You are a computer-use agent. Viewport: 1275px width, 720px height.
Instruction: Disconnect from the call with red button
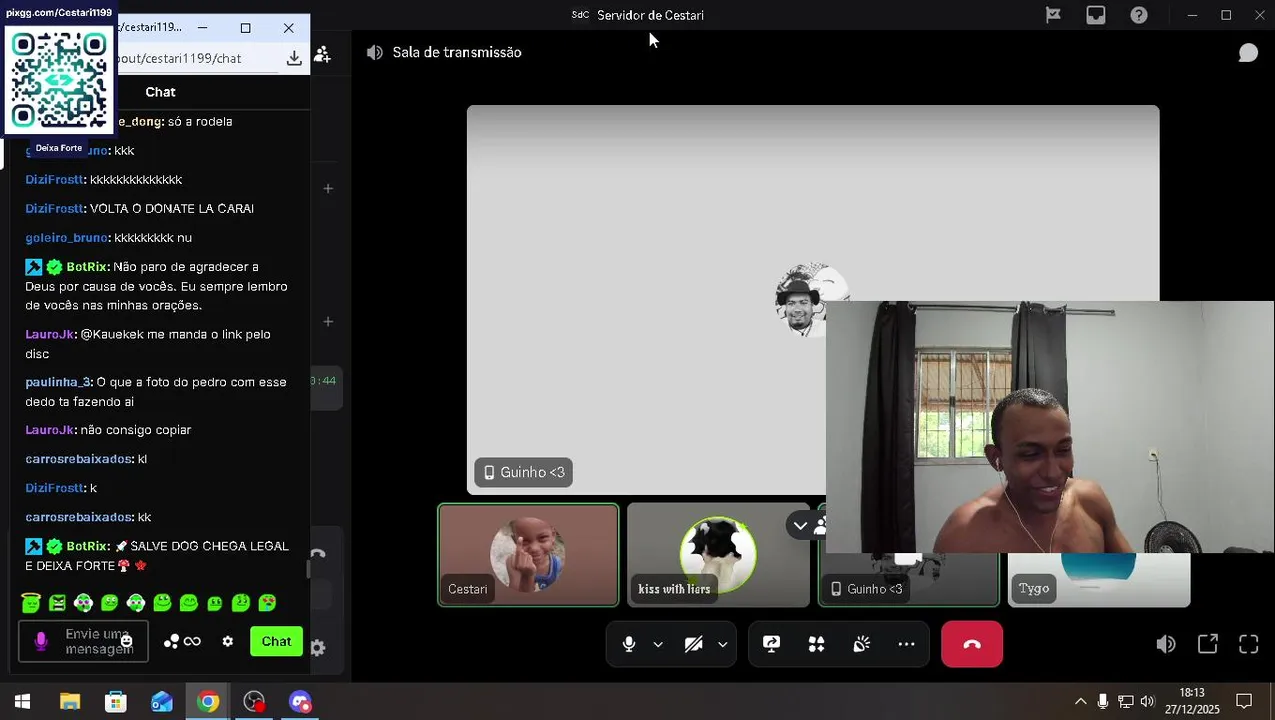tap(972, 644)
